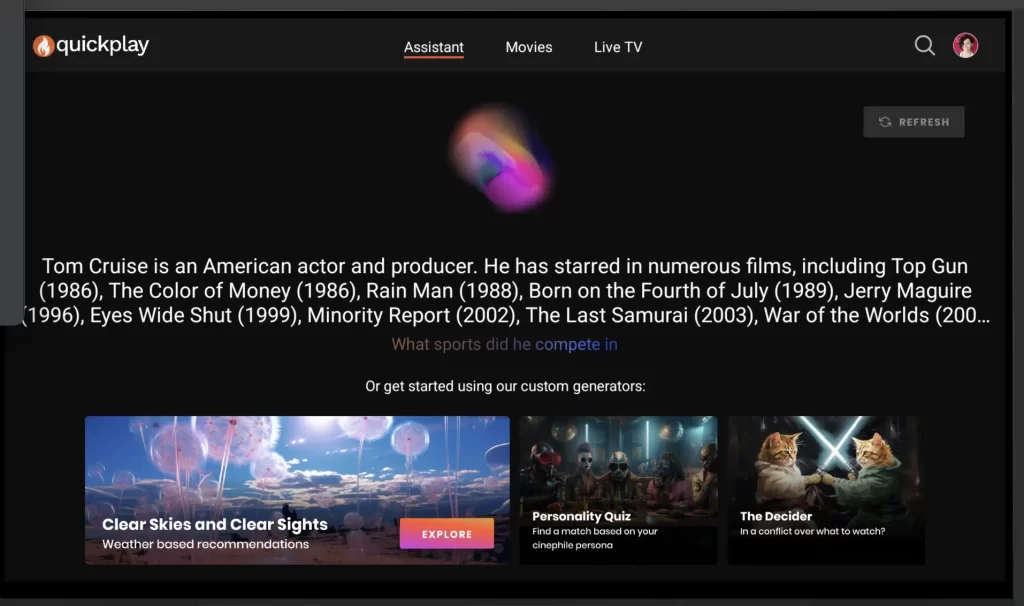Select the 'What sports did he compete in' prompt
This screenshot has height=606, width=1024.
tap(504, 344)
